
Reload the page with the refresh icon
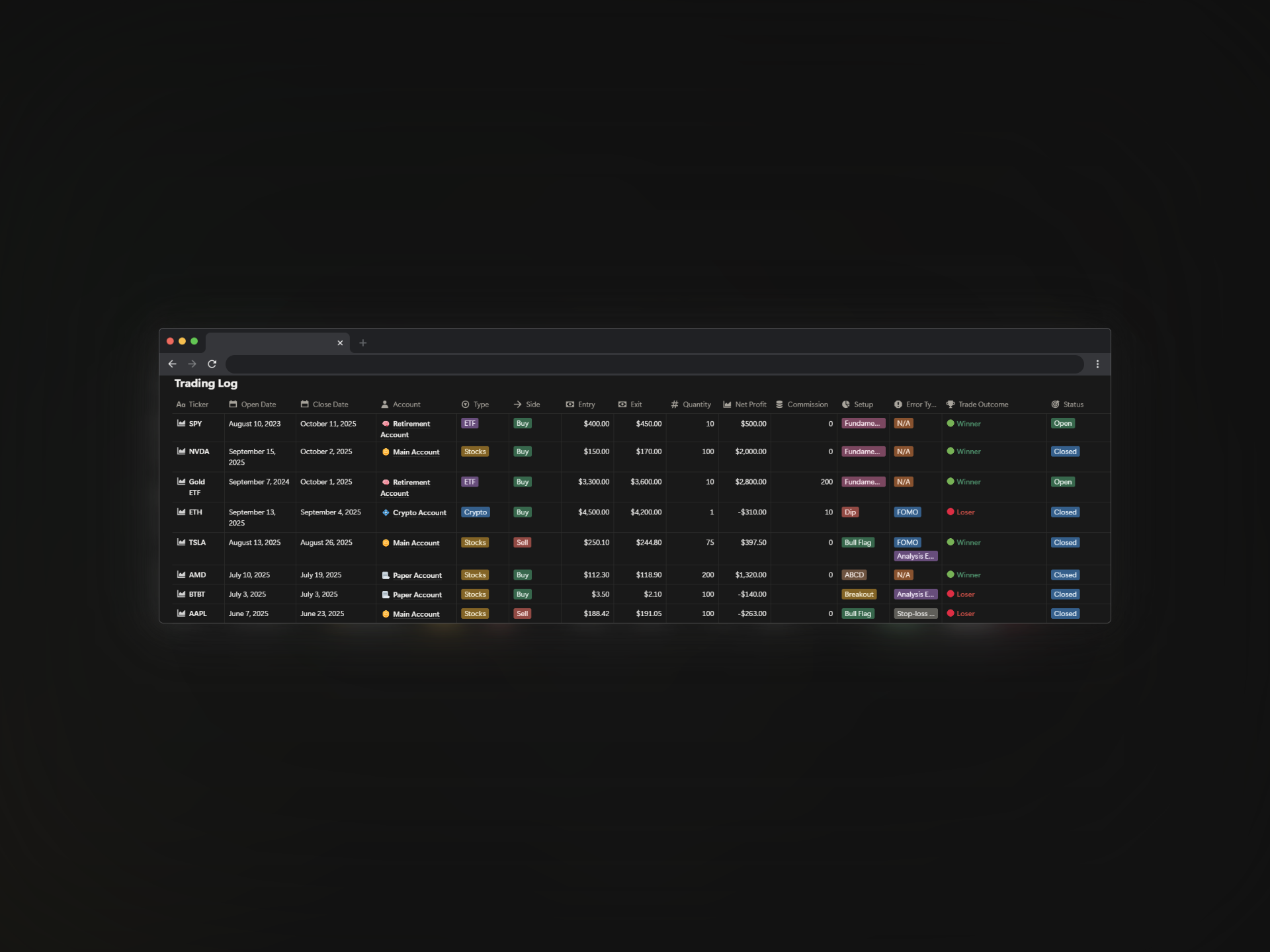pyautogui.click(x=212, y=364)
